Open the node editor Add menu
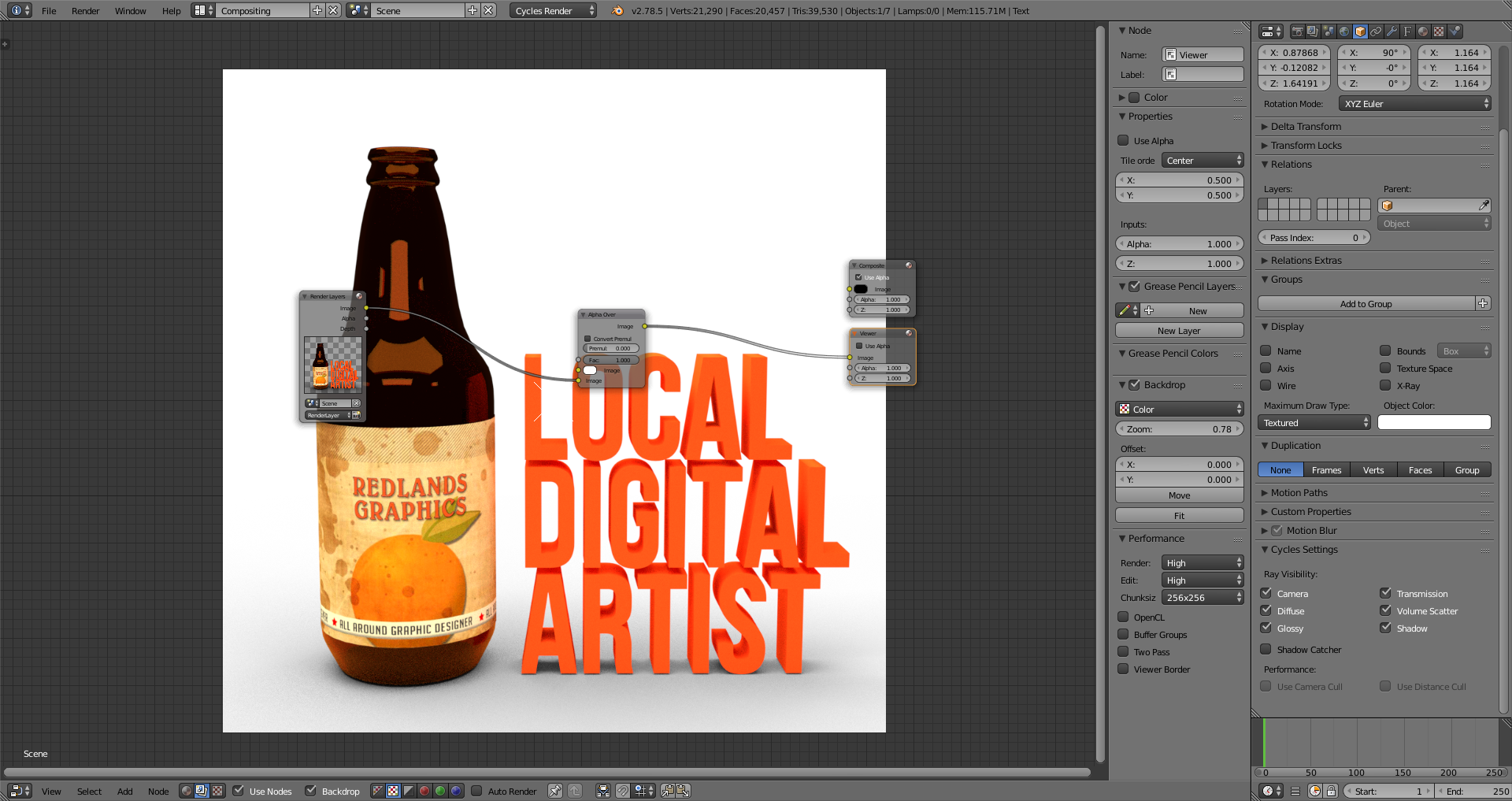The width and height of the screenshot is (1512, 801). (125, 791)
